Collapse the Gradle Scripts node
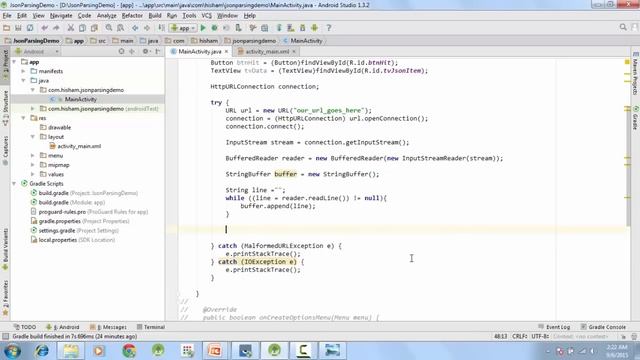This screenshot has height=360, width=640. point(14,184)
